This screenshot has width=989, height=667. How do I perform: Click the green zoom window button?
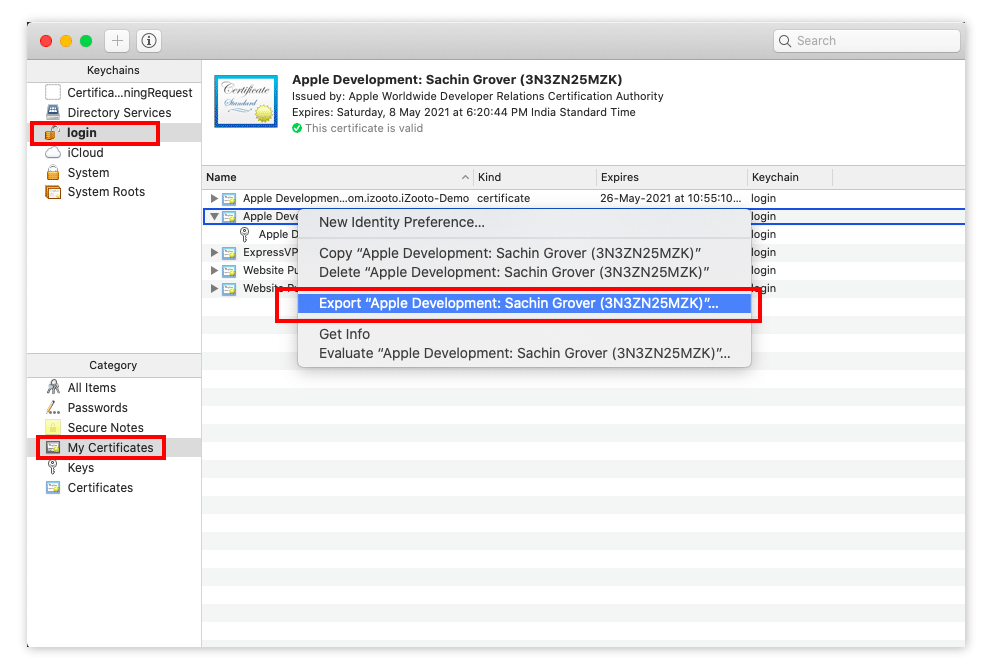point(86,41)
